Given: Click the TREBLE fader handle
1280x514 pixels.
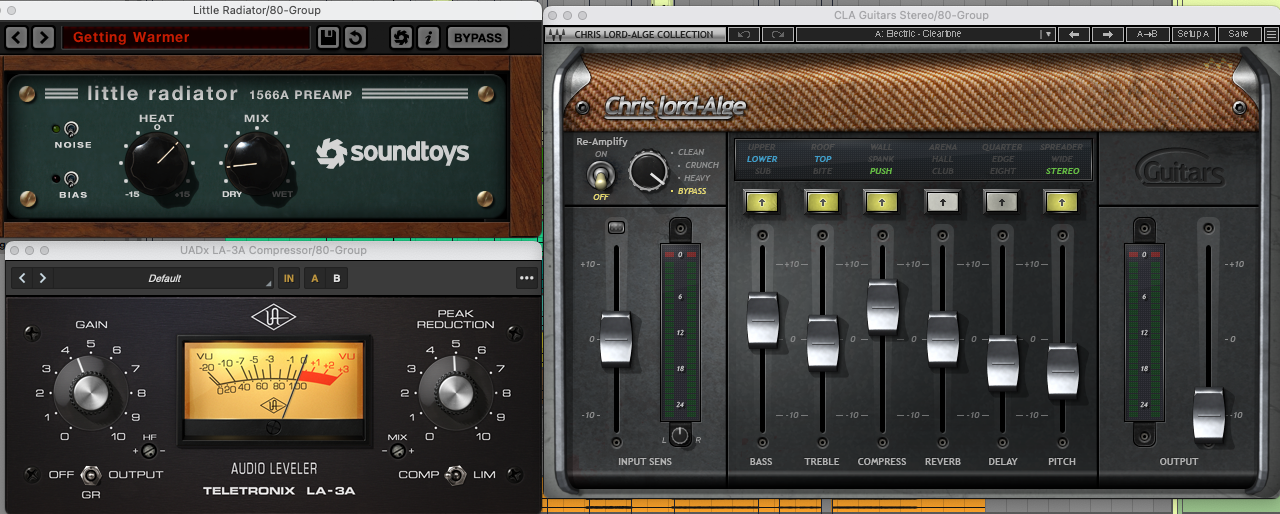Looking at the screenshot, I should pyautogui.click(x=822, y=341).
